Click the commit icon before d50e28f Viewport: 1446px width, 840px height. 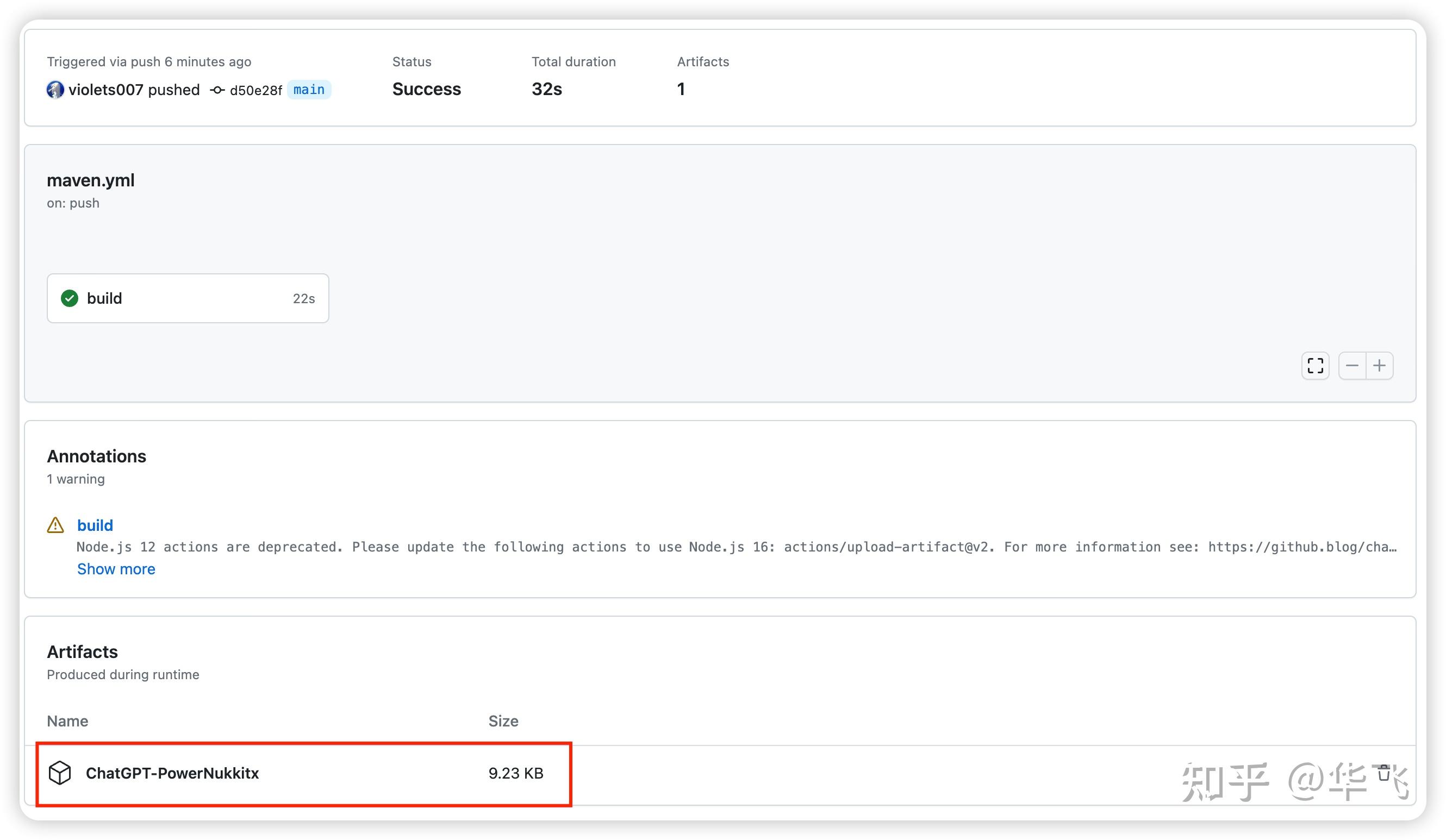click(218, 90)
